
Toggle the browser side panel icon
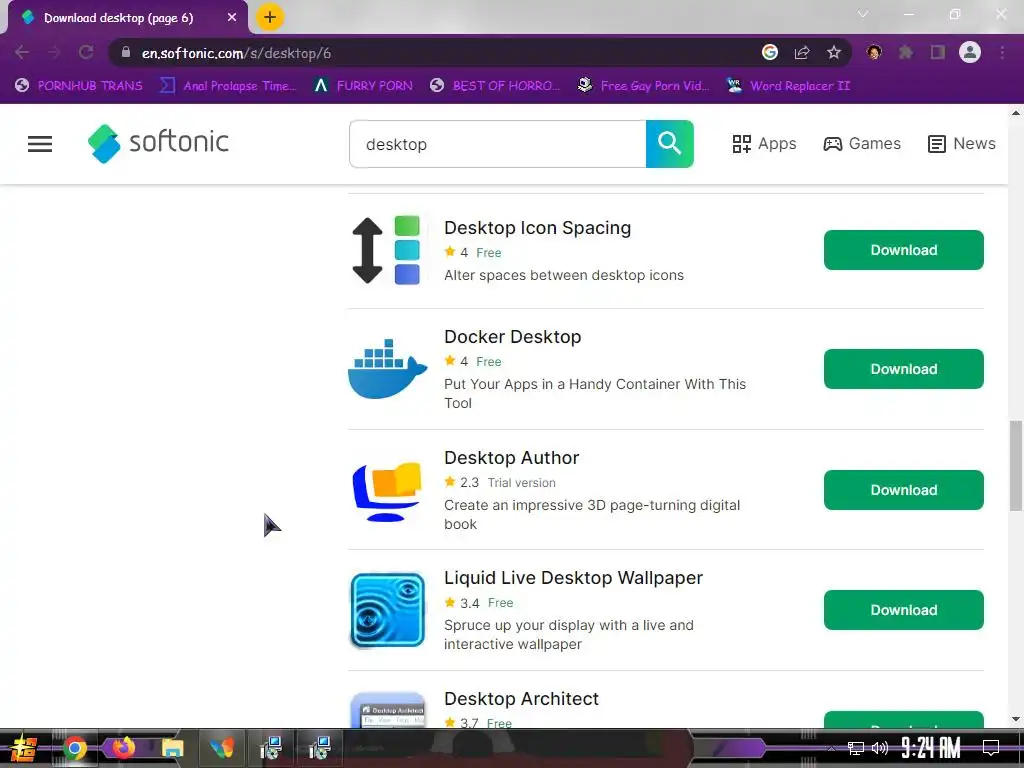click(x=938, y=52)
